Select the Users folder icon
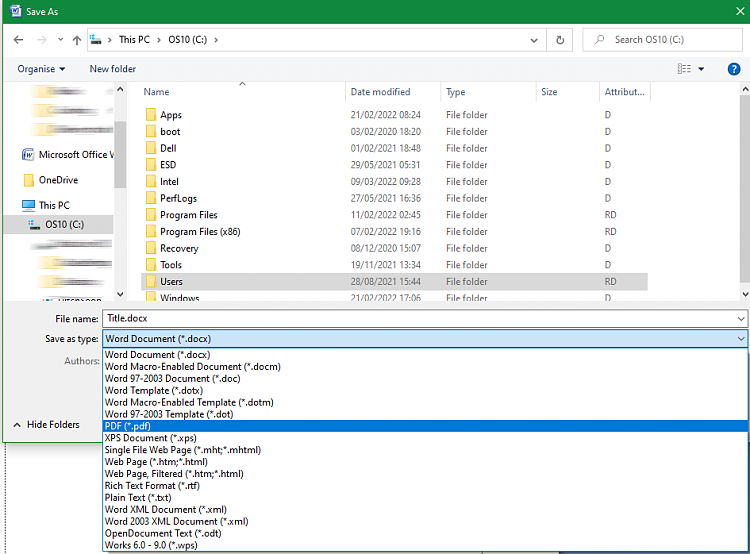The height and width of the screenshot is (554, 750). coord(151,282)
